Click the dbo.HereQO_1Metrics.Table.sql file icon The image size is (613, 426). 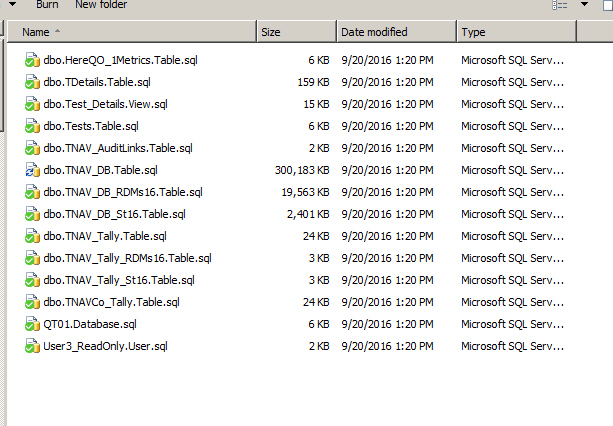point(32,60)
